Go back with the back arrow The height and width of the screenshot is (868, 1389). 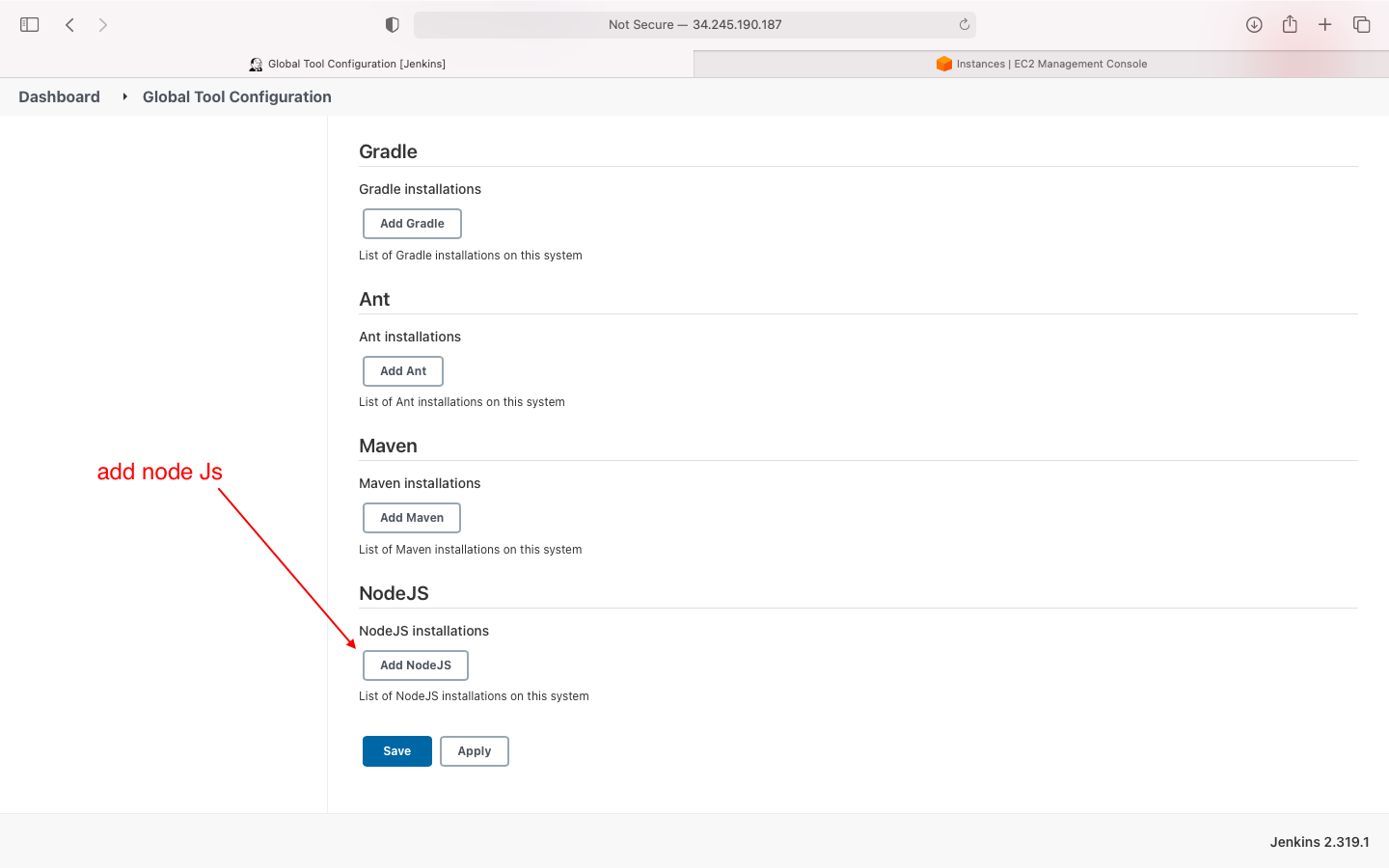69,25
